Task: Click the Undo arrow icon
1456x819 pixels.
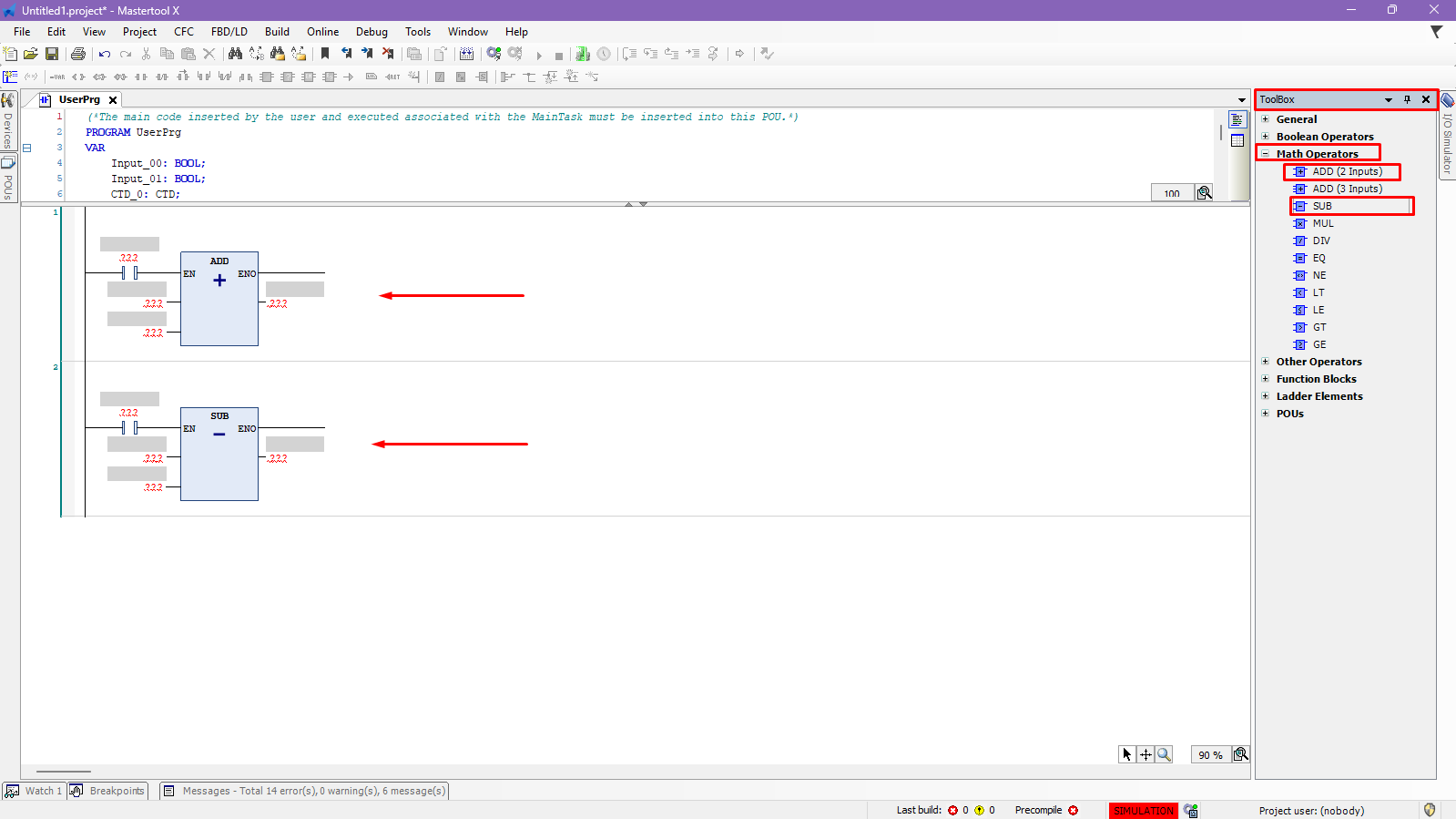Action: pos(105,54)
